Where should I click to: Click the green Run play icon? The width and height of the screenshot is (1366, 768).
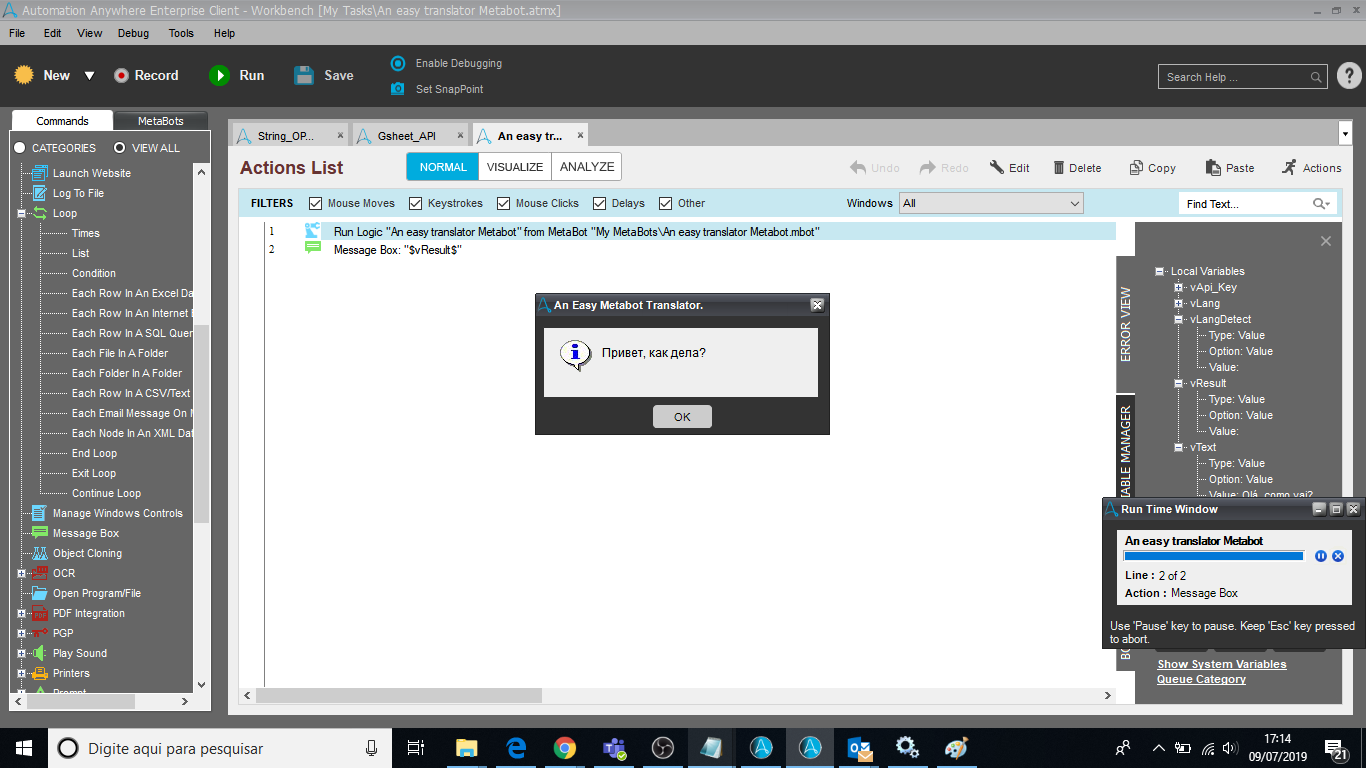point(219,75)
